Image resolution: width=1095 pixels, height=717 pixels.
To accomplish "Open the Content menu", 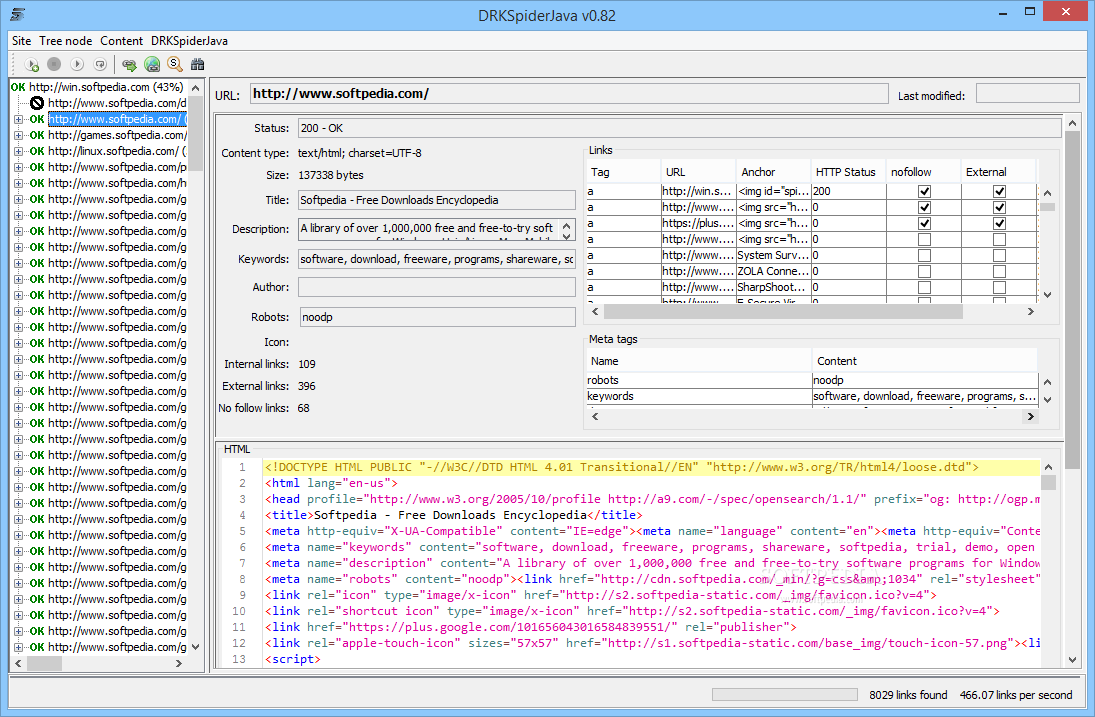I will coord(122,40).
